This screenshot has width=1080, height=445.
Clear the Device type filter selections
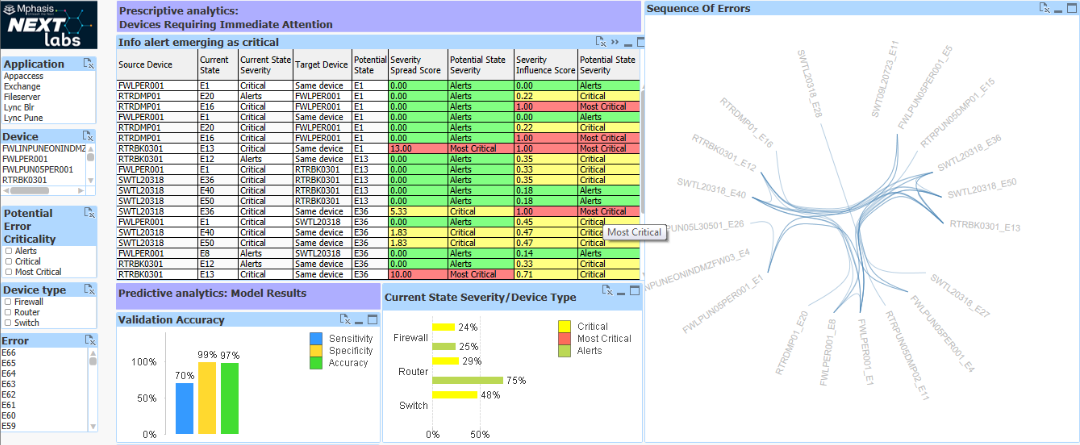click(x=88, y=288)
